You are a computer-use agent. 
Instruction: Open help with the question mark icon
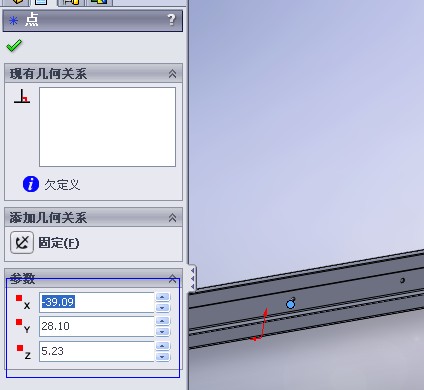coord(171,20)
